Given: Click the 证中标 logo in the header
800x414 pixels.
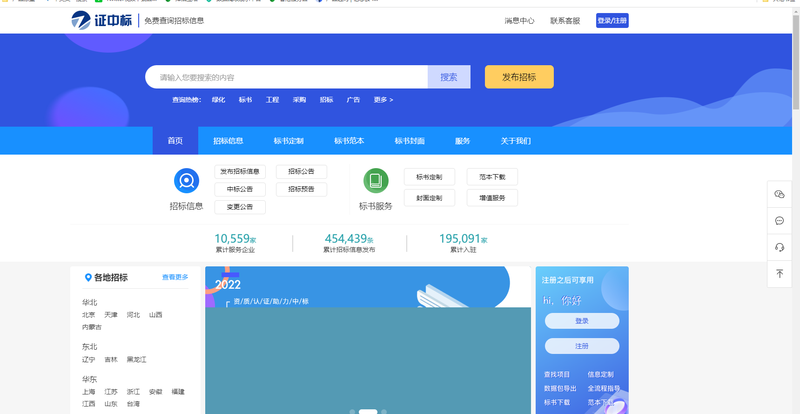Looking at the screenshot, I should tap(102, 20).
